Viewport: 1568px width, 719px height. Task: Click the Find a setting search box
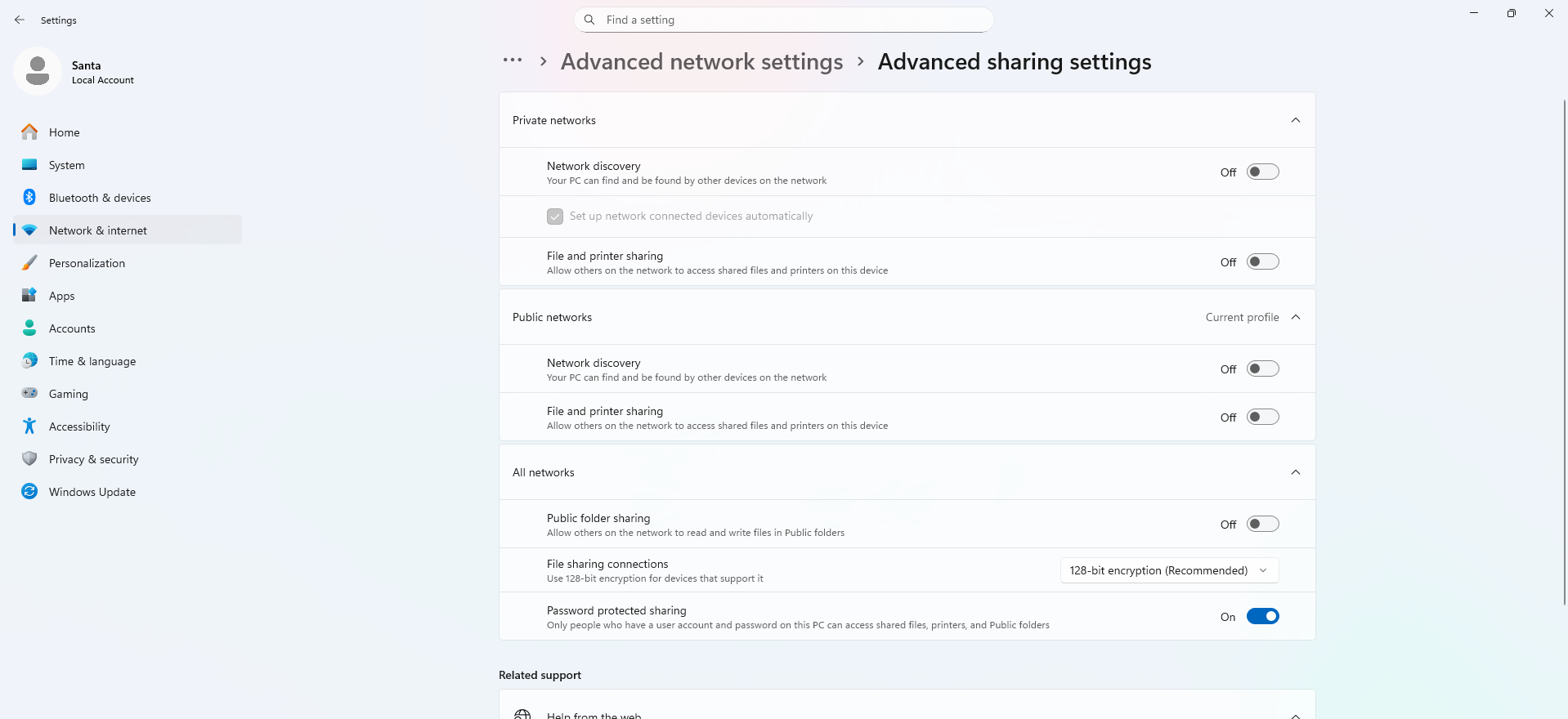click(785, 20)
